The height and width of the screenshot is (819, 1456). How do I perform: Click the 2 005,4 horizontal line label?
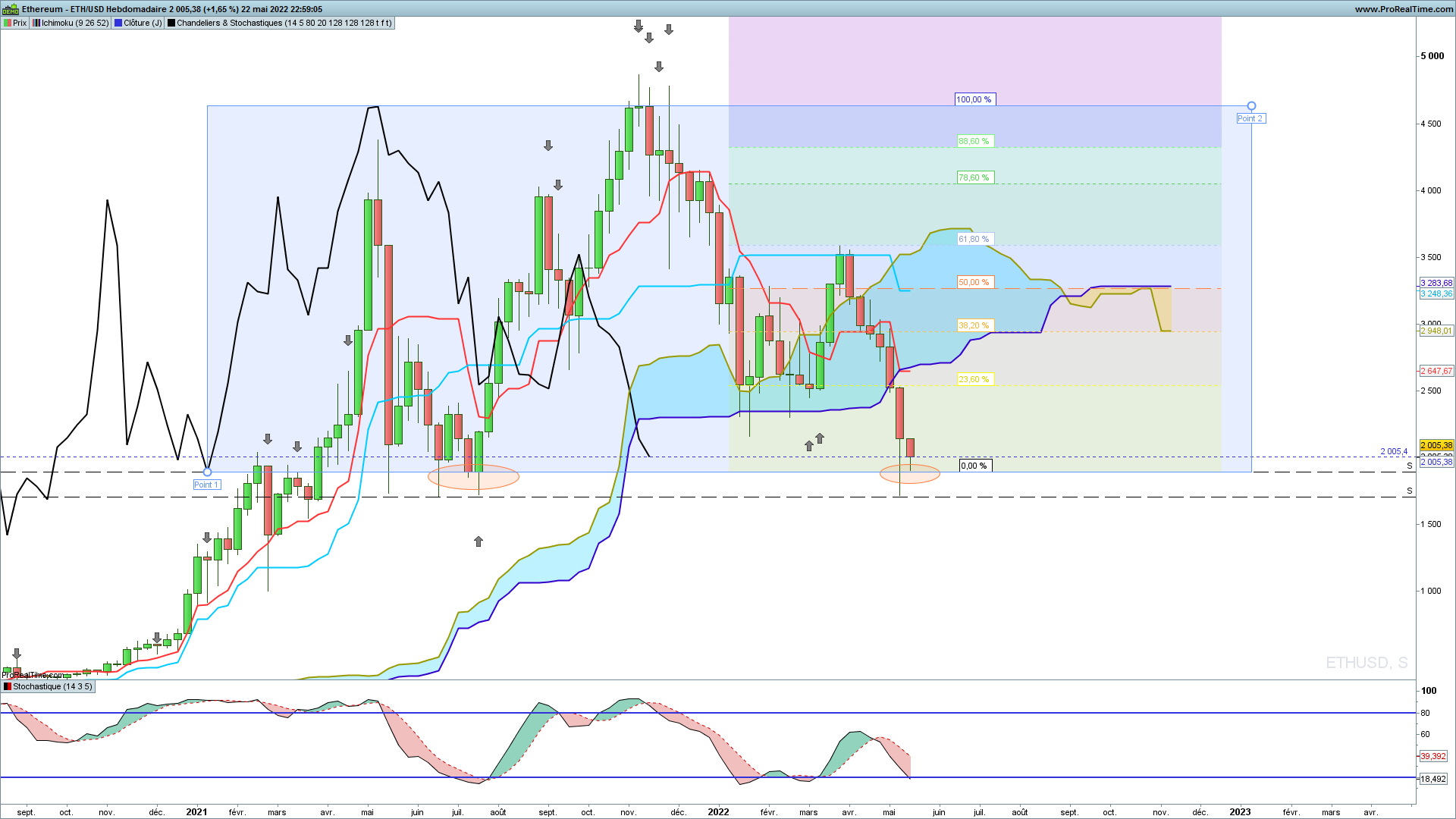1394,451
